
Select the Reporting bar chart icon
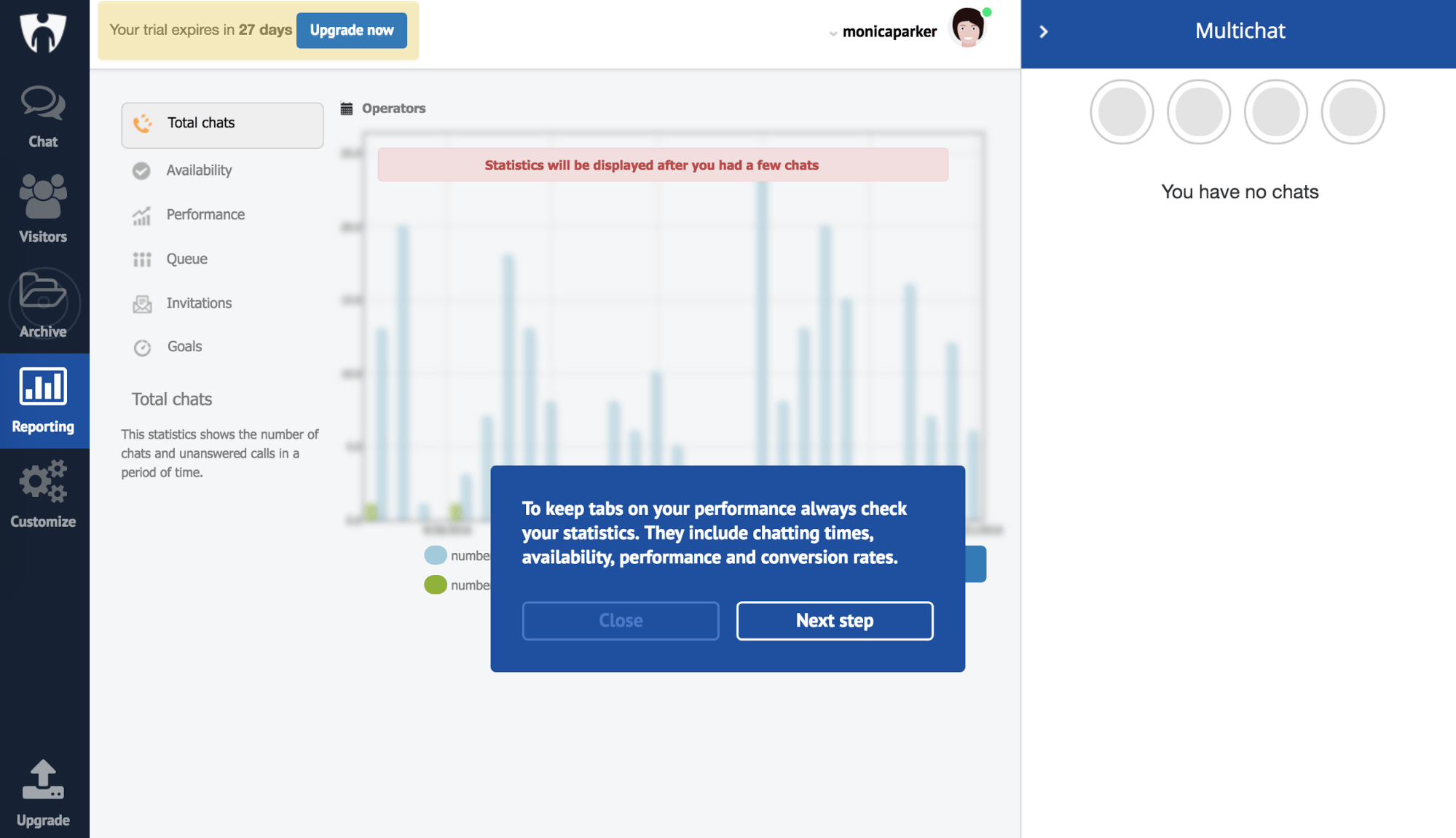pos(43,386)
